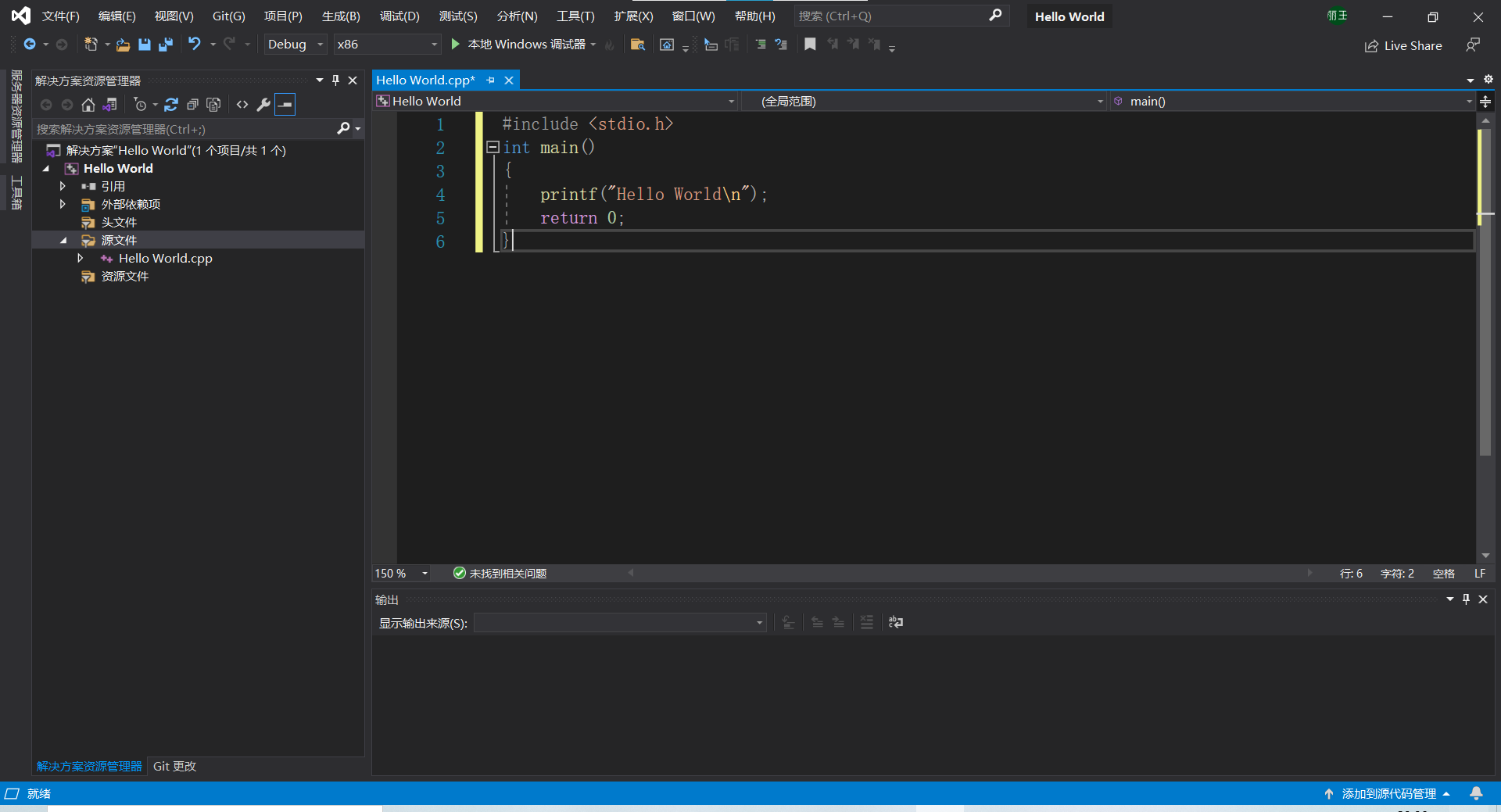Pin the 输出 output panel

click(x=1467, y=599)
